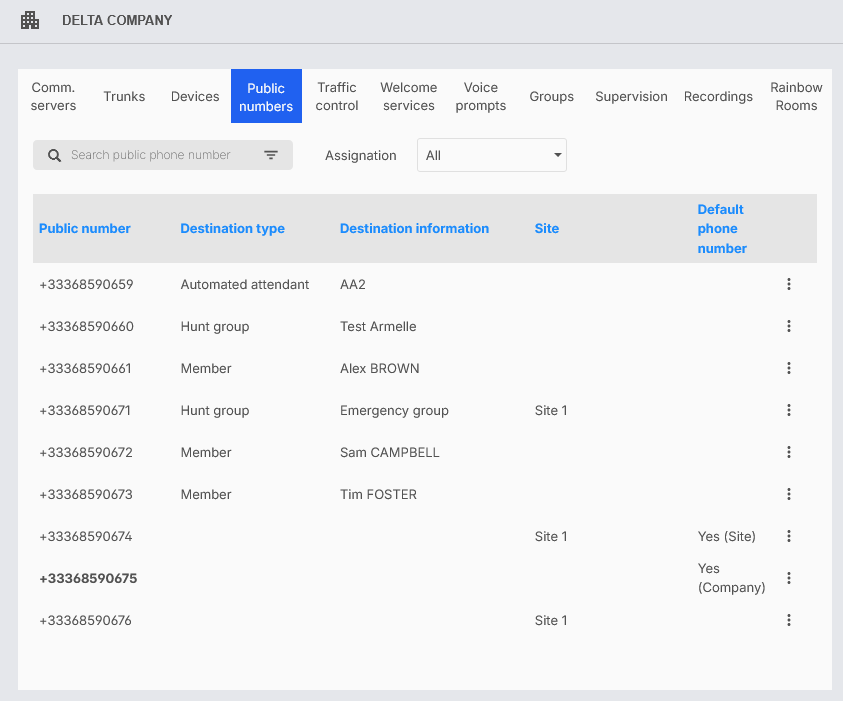Open actions menu for Alex BROWN row

789,369
